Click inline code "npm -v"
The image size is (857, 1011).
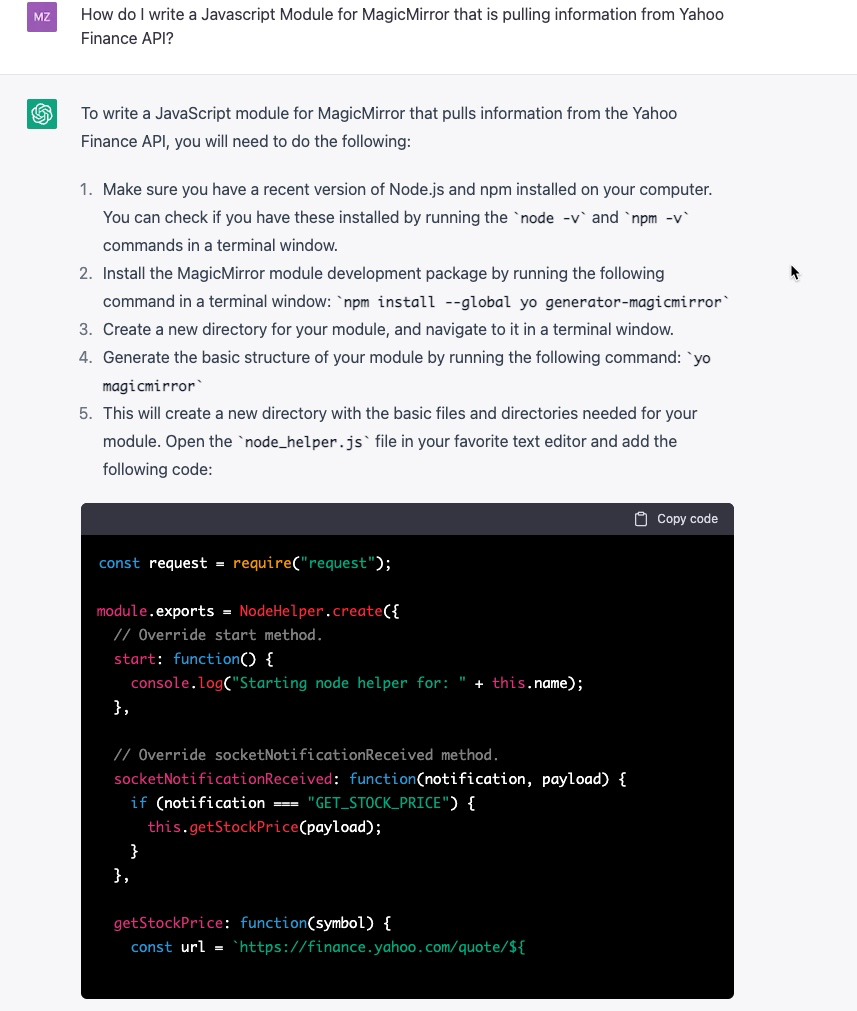(656, 218)
